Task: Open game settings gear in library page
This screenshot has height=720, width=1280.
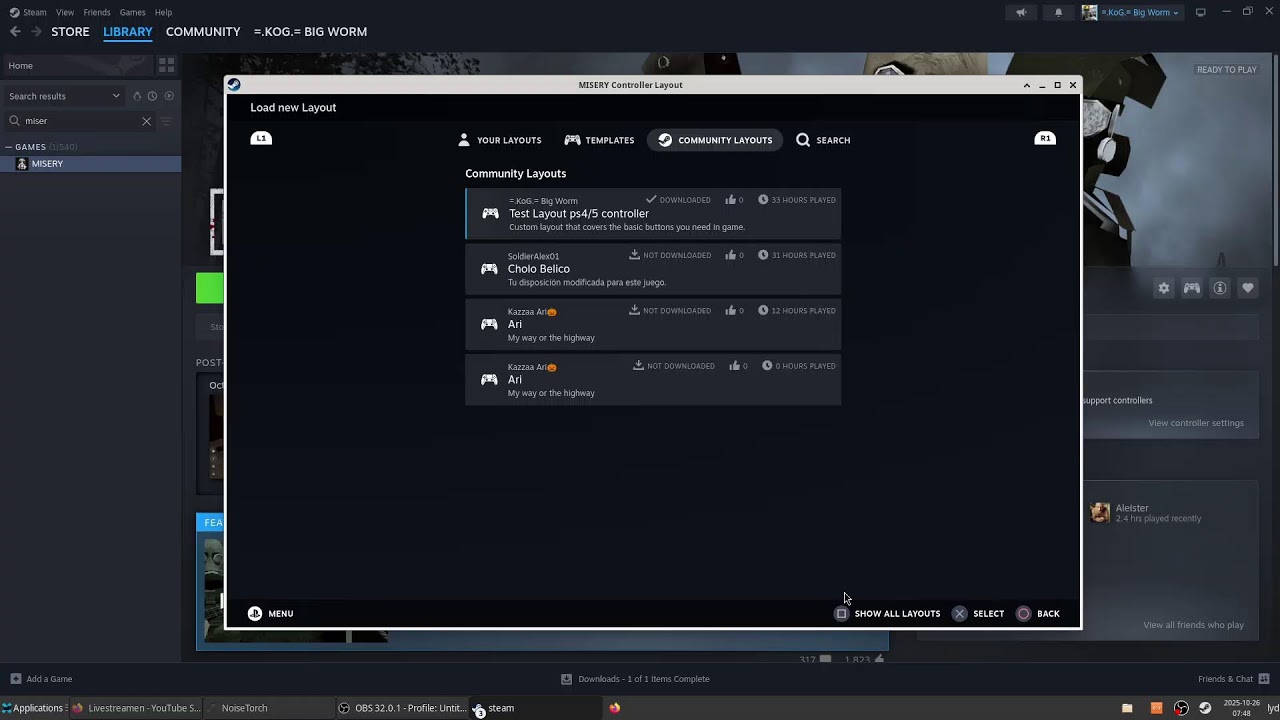Action: [1164, 288]
